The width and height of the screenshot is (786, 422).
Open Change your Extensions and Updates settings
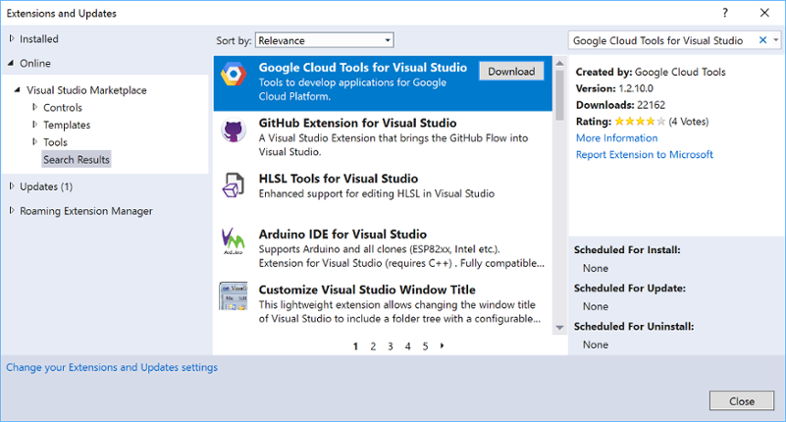pyautogui.click(x=112, y=367)
